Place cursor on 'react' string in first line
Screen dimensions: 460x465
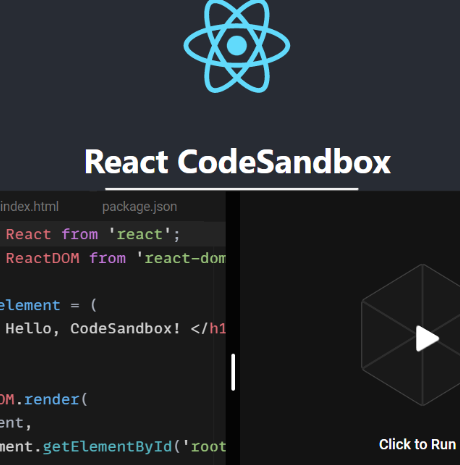pos(140,234)
